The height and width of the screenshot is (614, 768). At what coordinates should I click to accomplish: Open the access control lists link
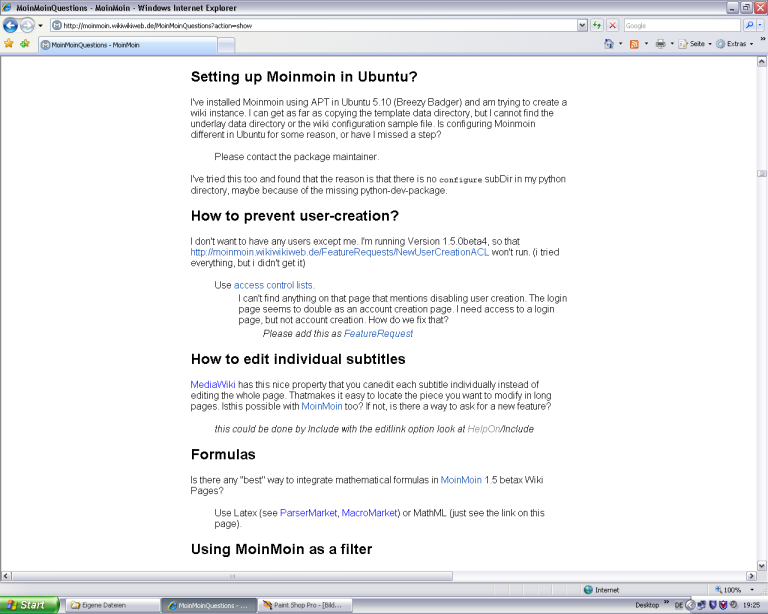[x=274, y=285]
